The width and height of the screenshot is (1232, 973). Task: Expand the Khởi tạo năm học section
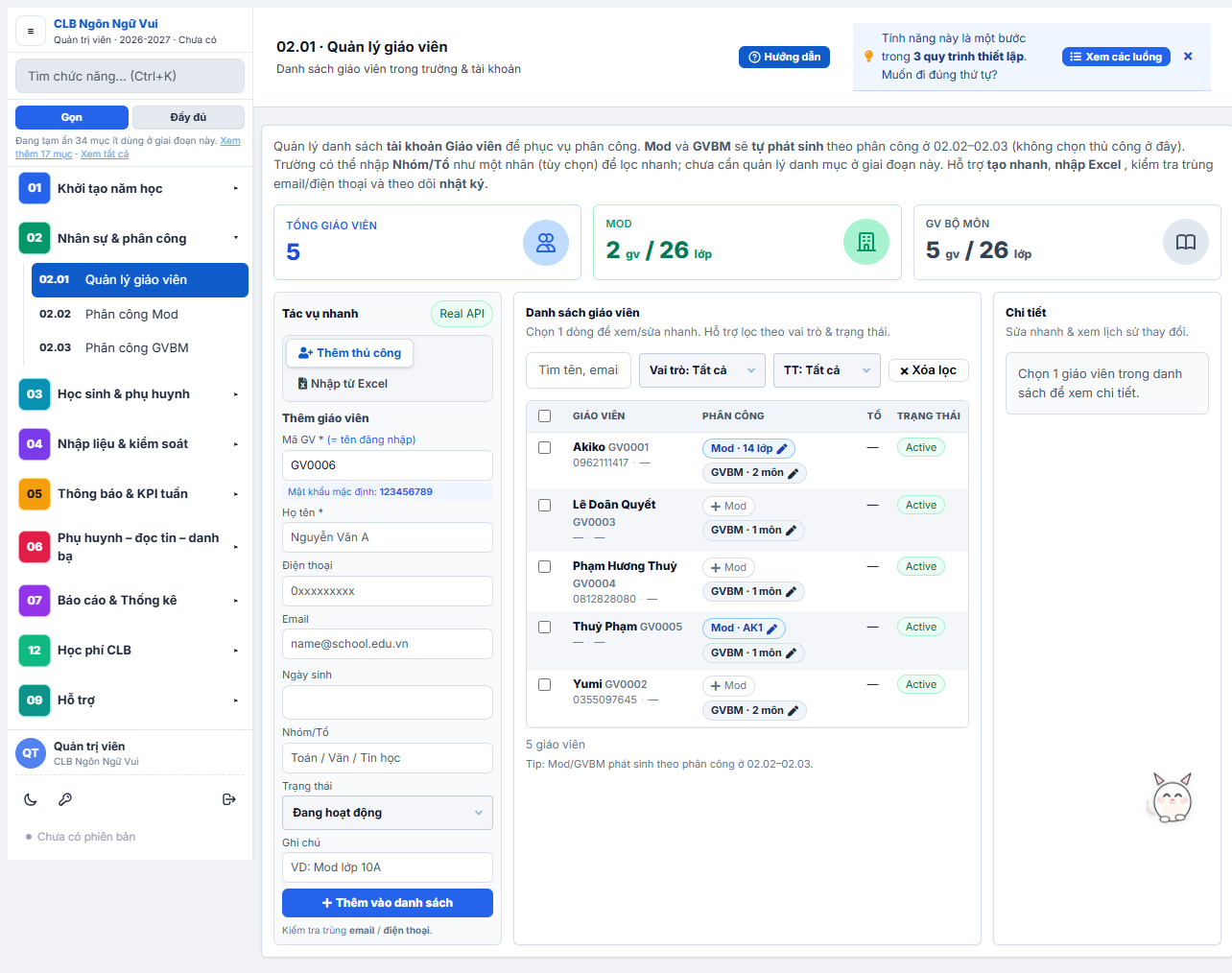point(130,188)
